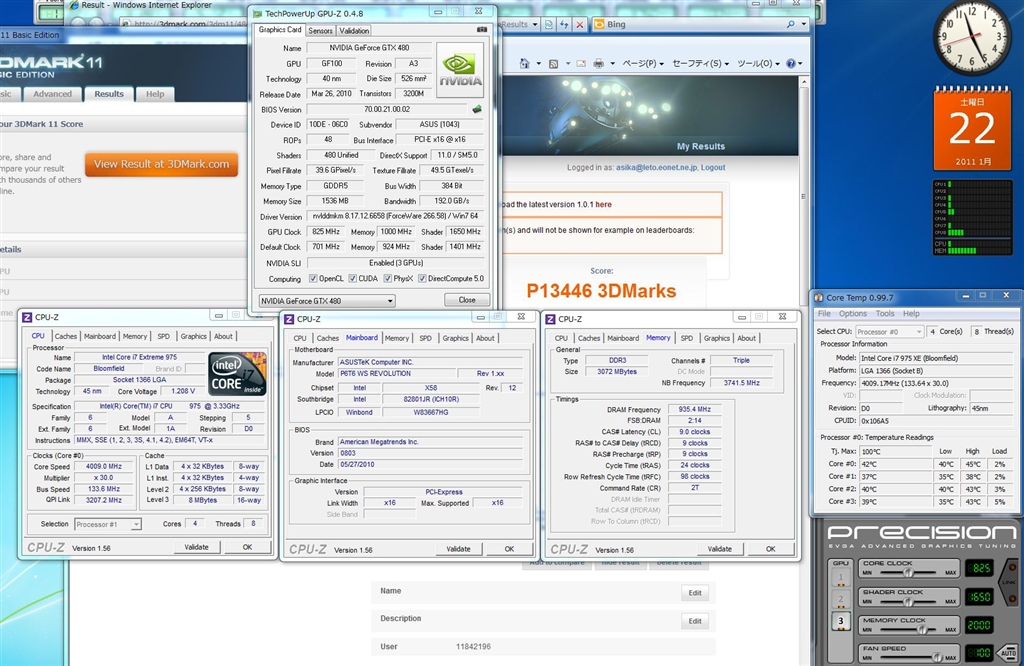The width and height of the screenshot is (1024, 666).
Task: Click the NVIDIA logo in GPU-Z
Action: 460,70
